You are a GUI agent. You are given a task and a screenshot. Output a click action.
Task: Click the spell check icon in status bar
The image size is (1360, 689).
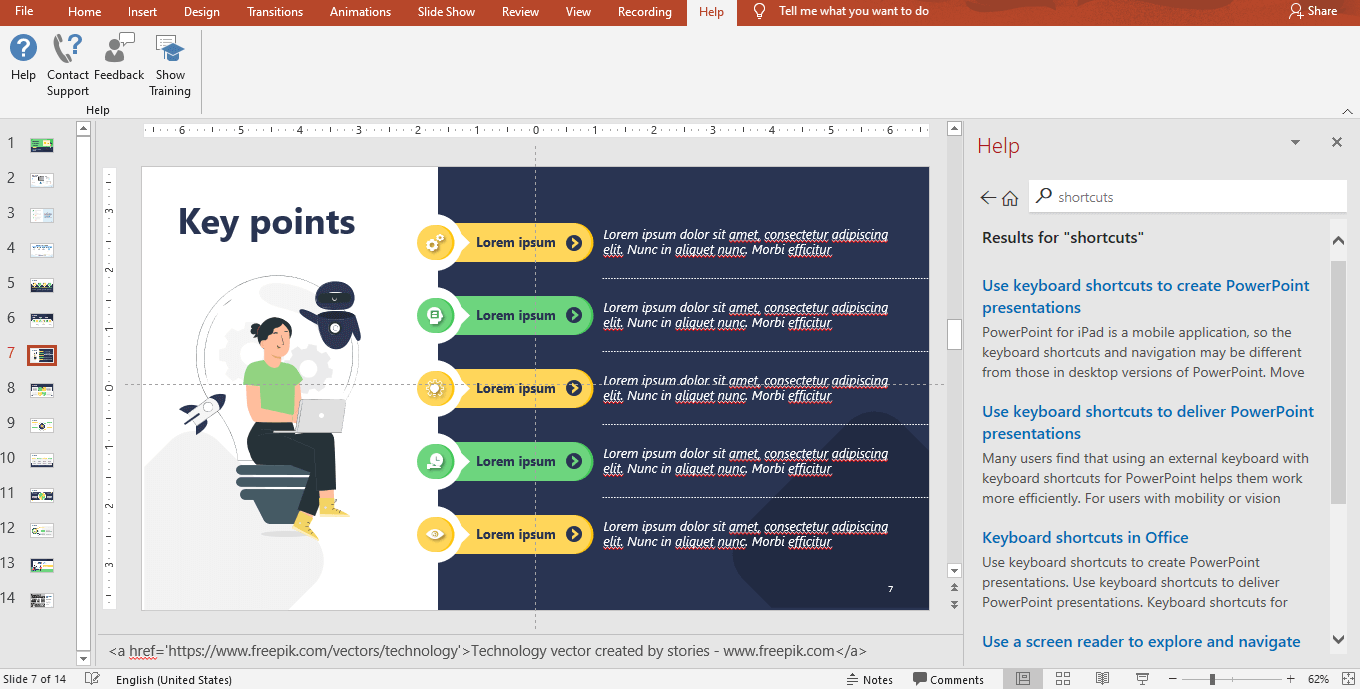(92, 679)
